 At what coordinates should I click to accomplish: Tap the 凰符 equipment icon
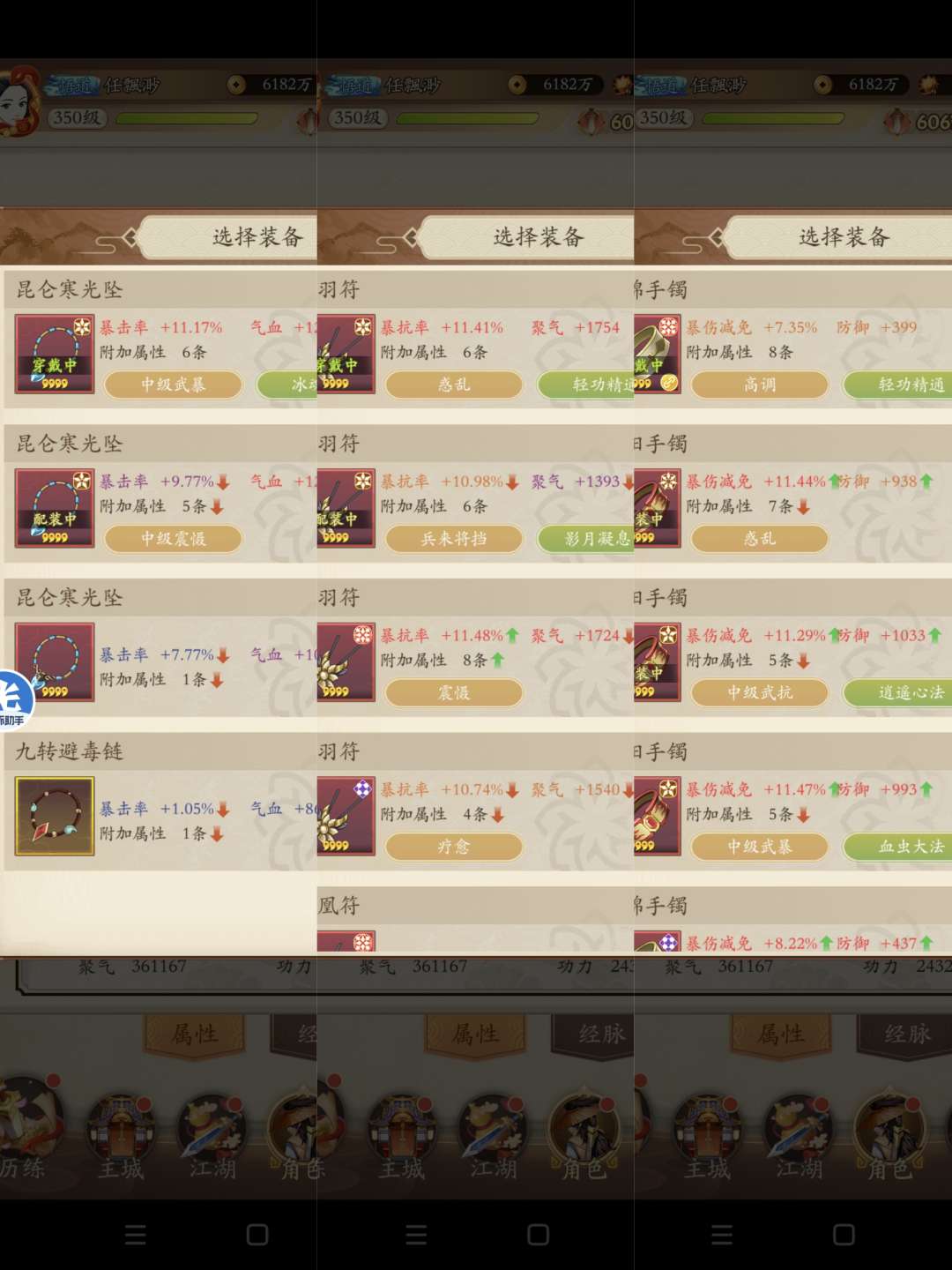click(346, 941)
